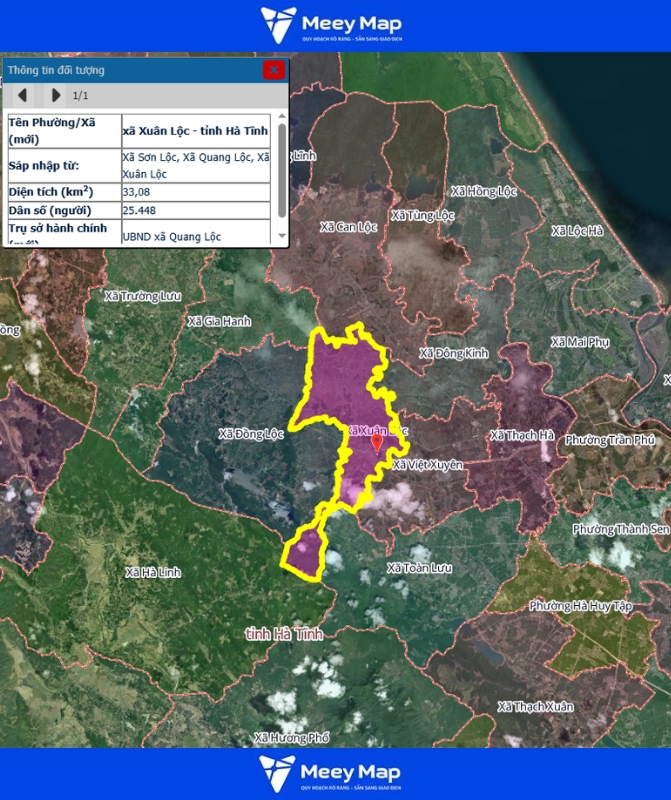Click the next result arrow in info panel
Screen dimensions: 671x800
[x=56, y=96]
